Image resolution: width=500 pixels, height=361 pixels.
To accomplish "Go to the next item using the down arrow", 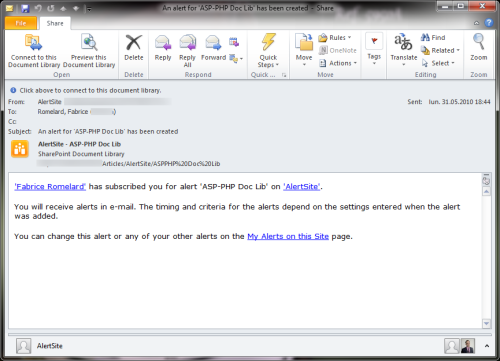I will [x=76, y=8].
